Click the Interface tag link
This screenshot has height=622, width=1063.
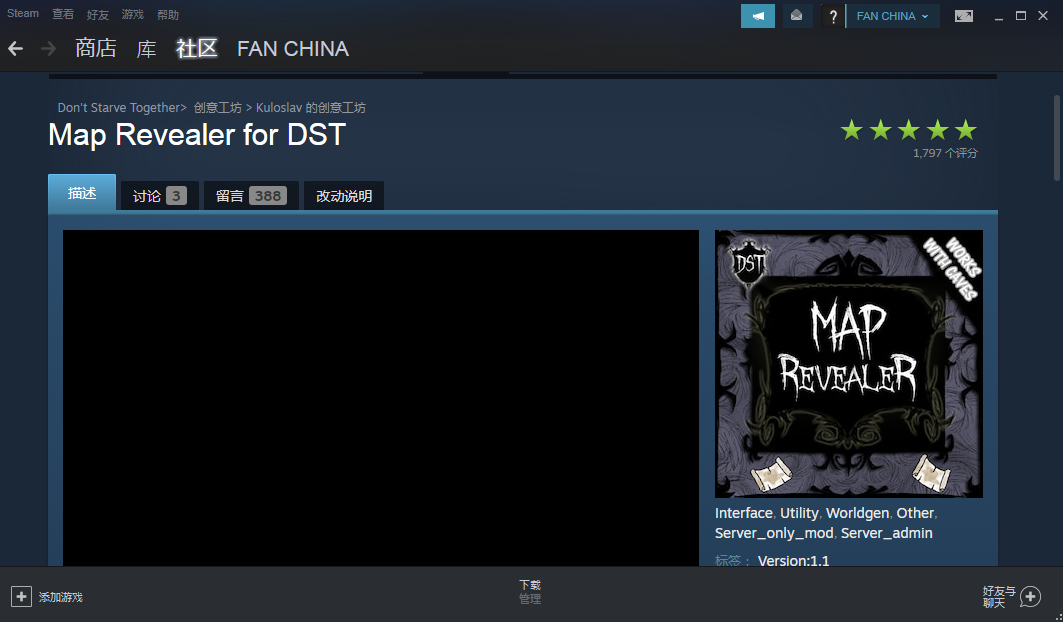tap(744, 513)
